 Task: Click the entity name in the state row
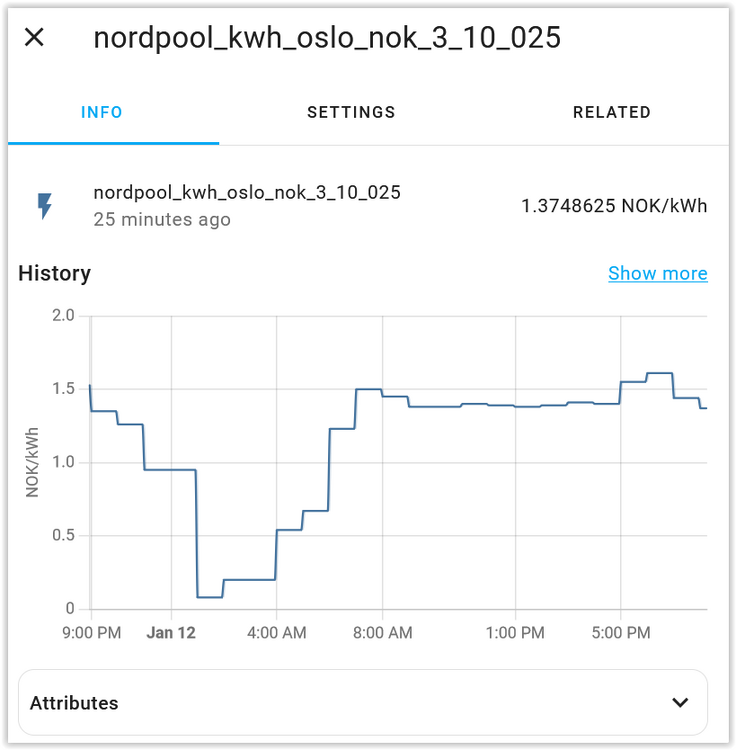pyautogui.click(x=246, y=193)
